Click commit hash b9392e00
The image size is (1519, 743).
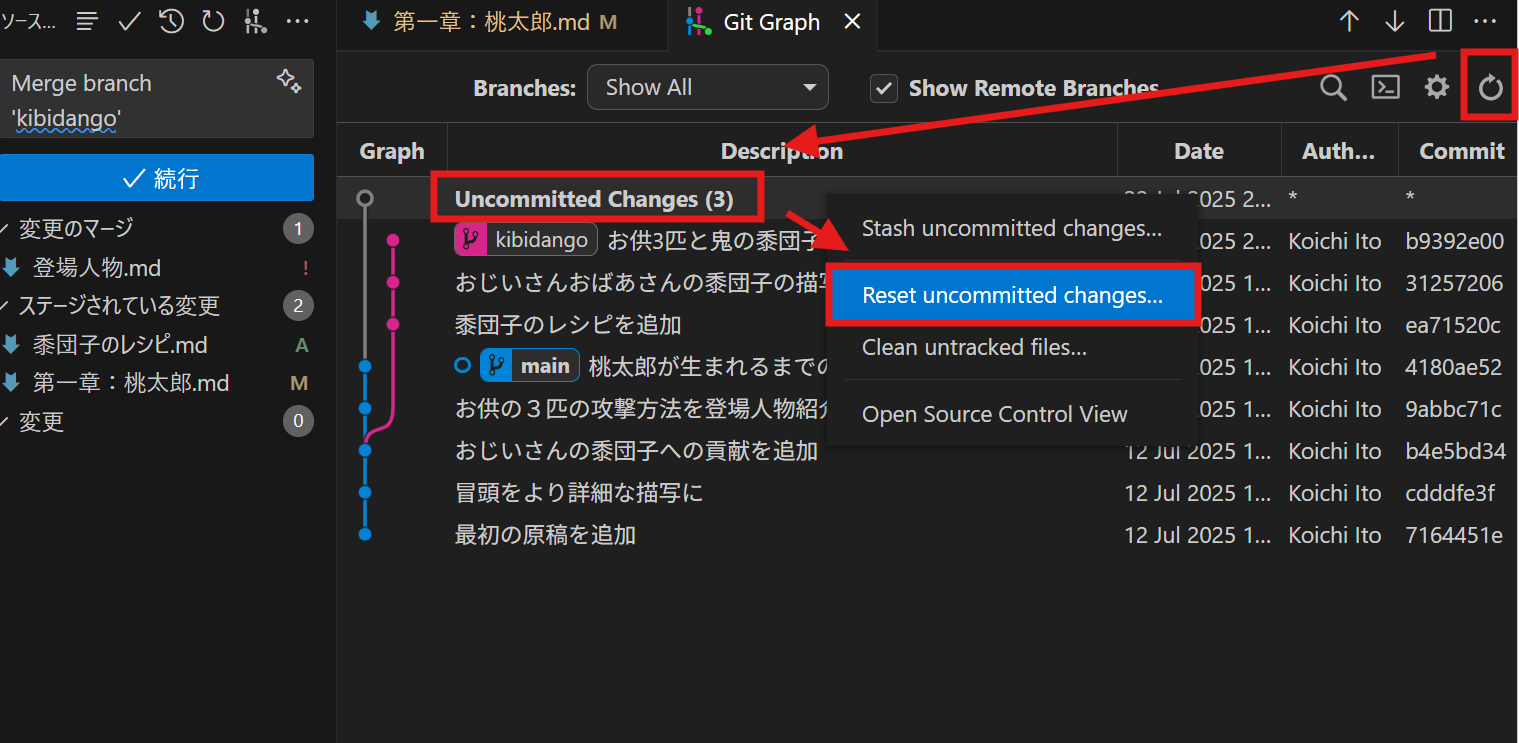(x=1454, y=241)
